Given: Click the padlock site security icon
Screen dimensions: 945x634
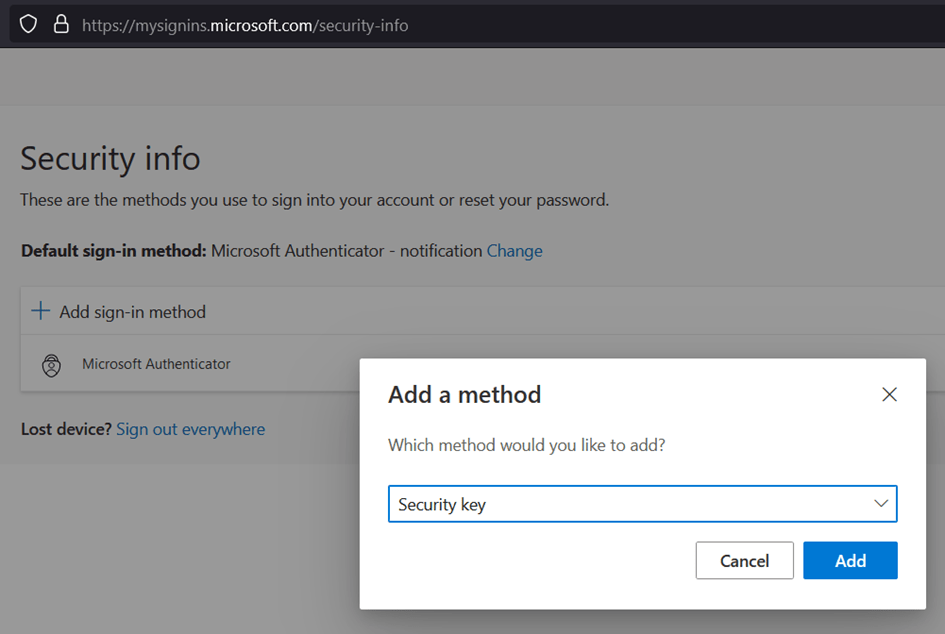Looking at the screenshot, I should 61,24.
